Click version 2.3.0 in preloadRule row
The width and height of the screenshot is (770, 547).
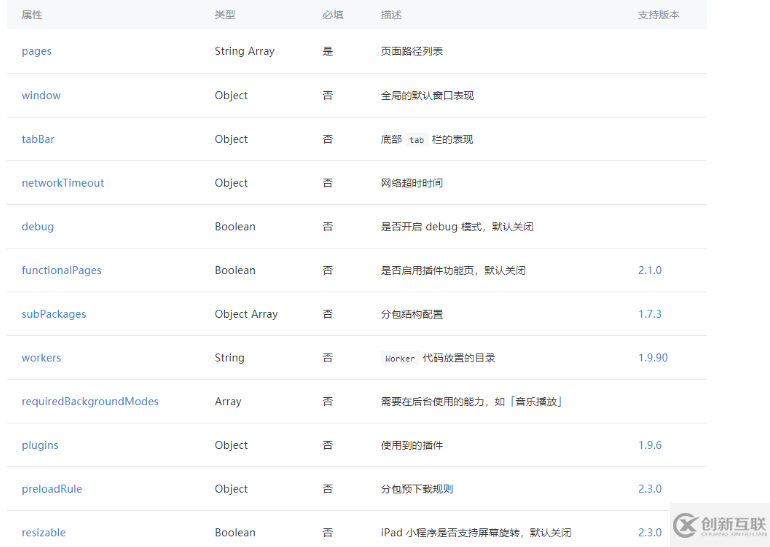[650, 489]
